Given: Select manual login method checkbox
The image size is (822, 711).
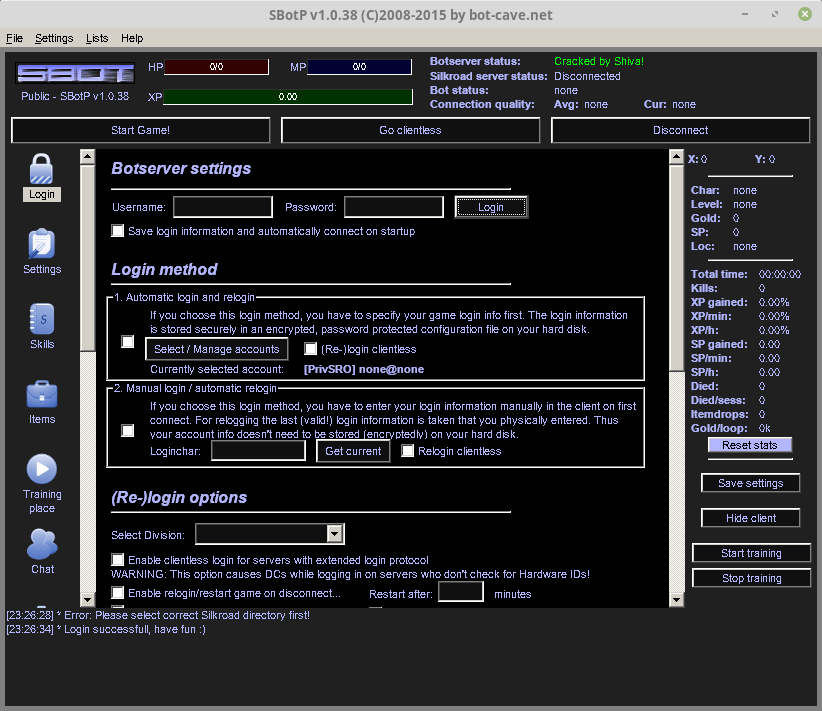Looking at the screenshot, I should point(127,430).
